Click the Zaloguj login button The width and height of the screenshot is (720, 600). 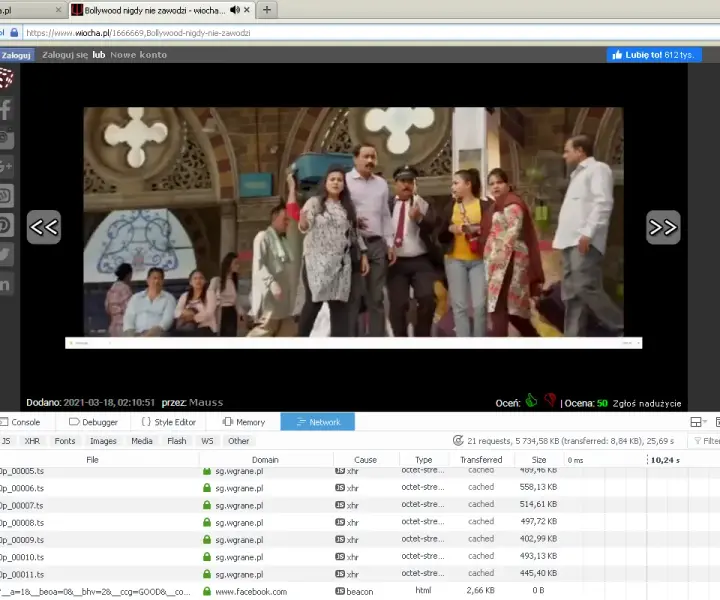pos(16,55)
